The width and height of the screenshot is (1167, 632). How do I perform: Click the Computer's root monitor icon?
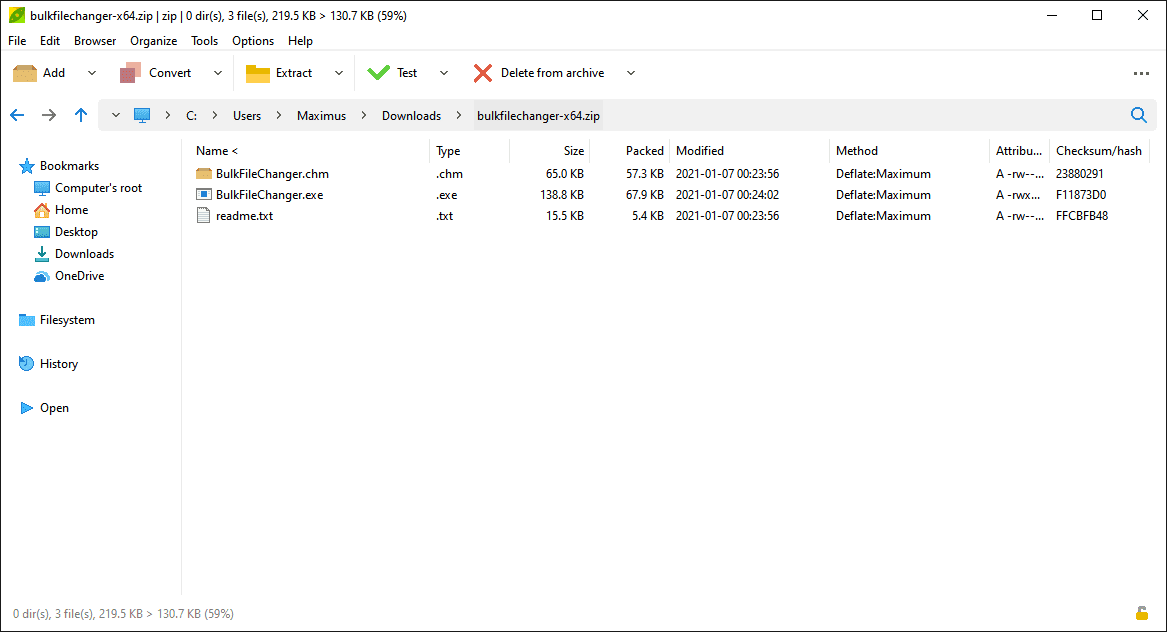point(42,188)
